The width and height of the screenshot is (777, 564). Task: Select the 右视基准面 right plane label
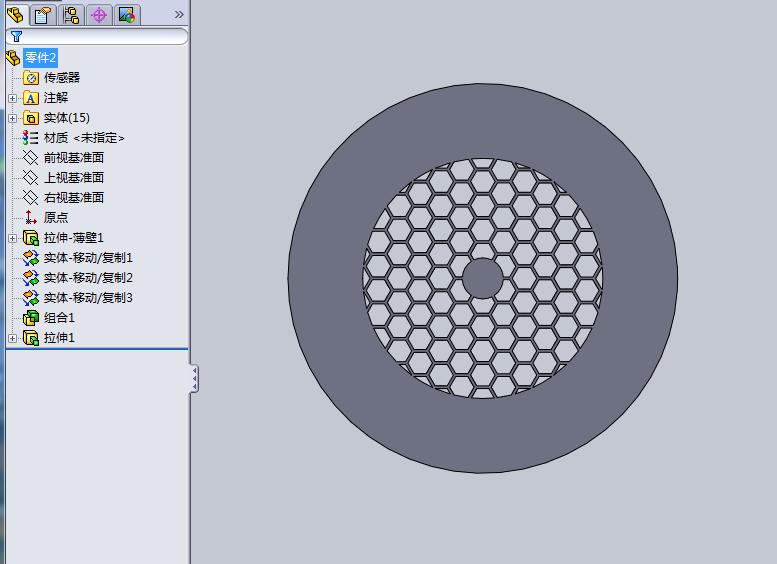tap(74, 197)
